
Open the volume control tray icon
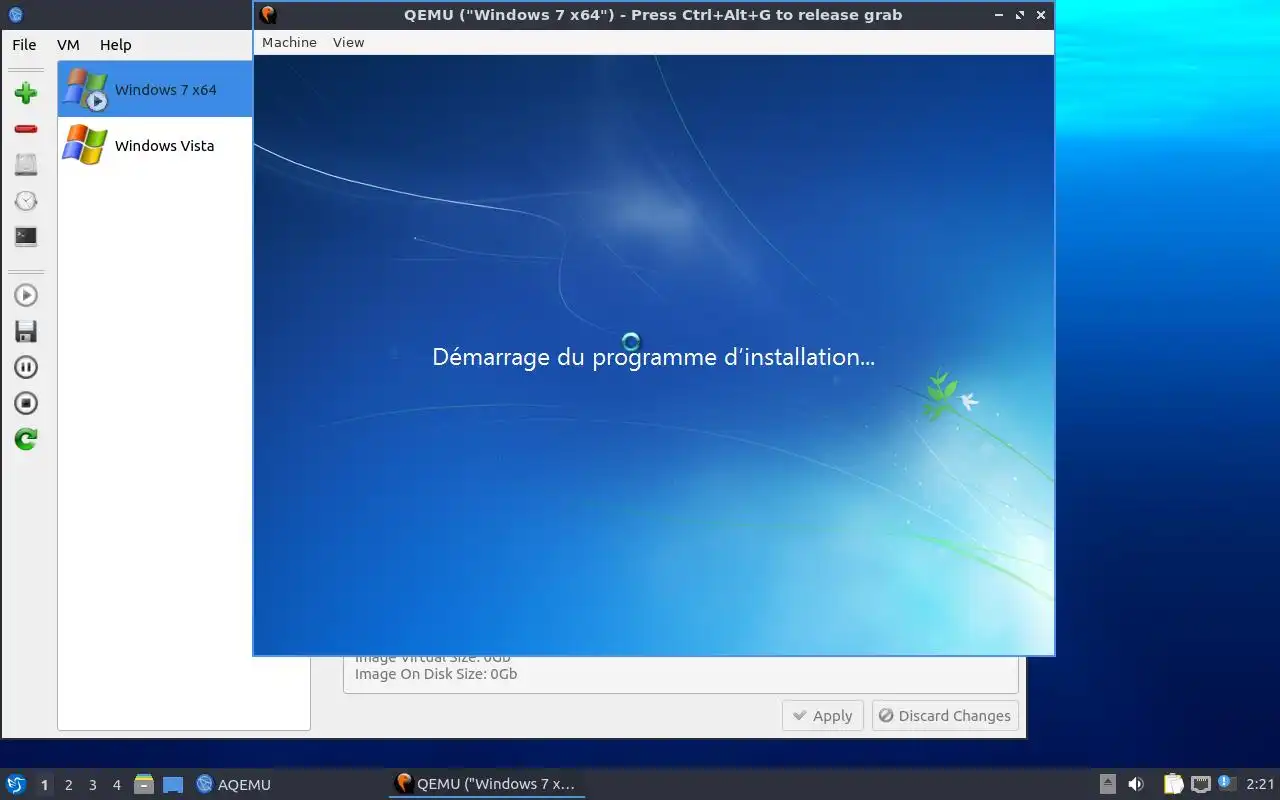click(1136, 784)
